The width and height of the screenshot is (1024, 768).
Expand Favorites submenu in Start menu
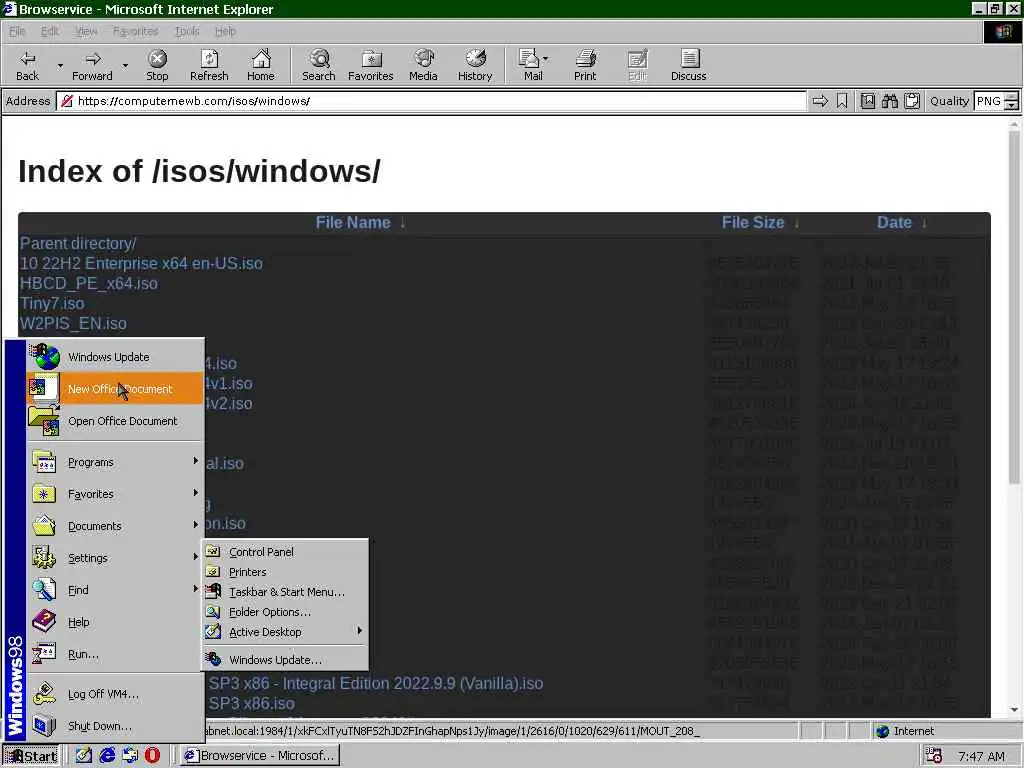(x=116, y=494)
